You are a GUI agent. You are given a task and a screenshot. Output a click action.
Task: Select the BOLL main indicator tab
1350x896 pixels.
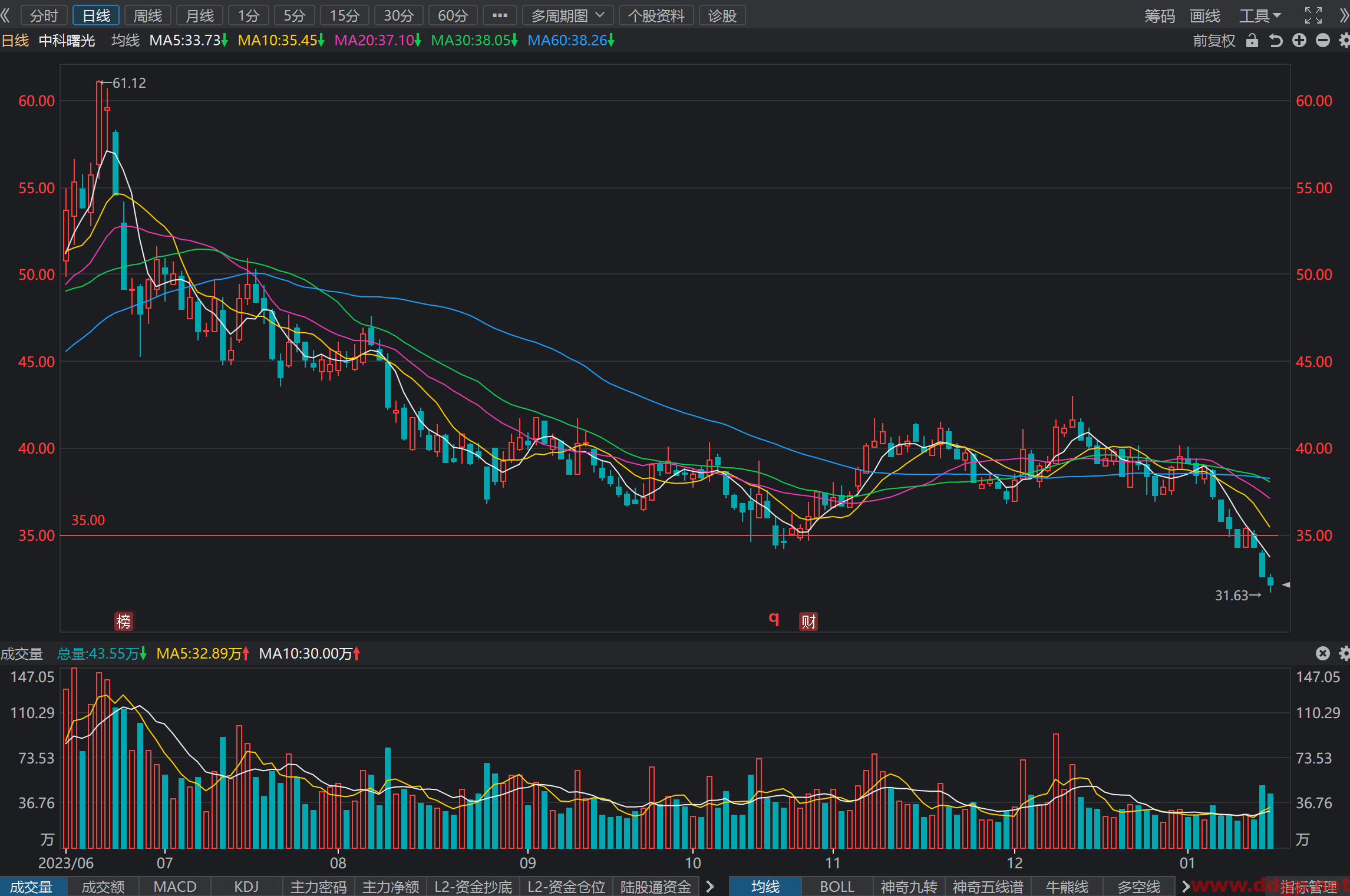837,887
